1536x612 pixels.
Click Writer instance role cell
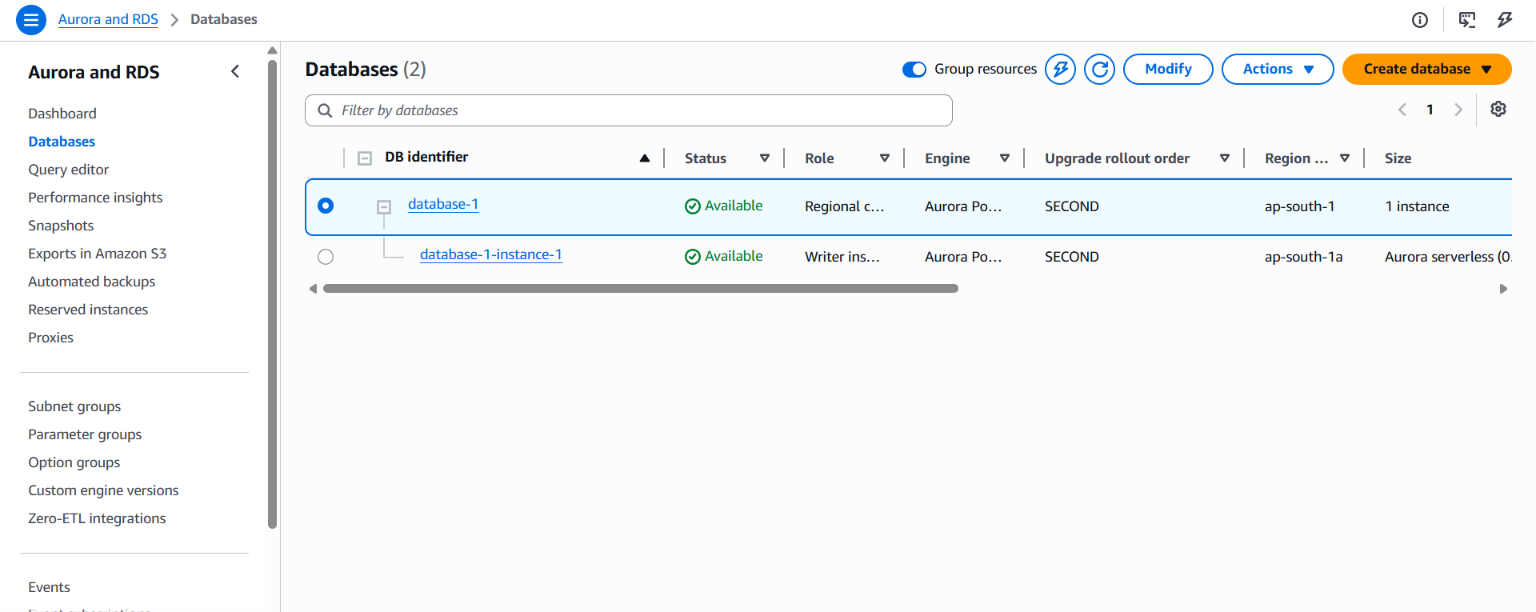pyautogui.click(x=843, y=257)
